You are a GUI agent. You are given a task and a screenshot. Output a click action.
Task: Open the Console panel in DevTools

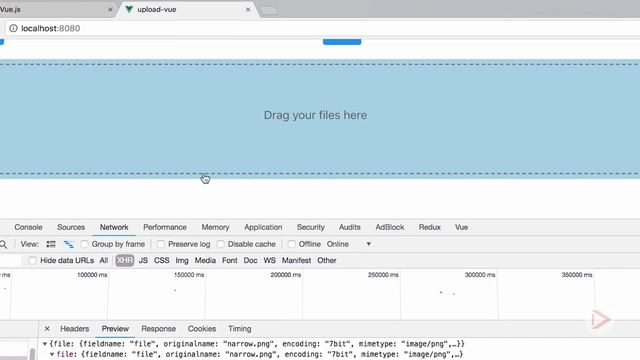click(x=28, y=227)
